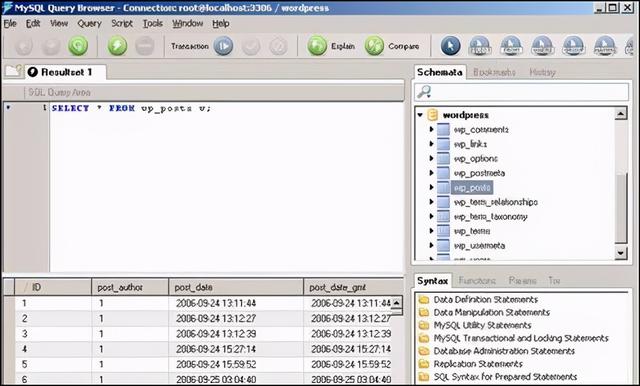Select the GROUP clause builder tool
This screenshot has height=386, width=640.
(x=573, y=46)
